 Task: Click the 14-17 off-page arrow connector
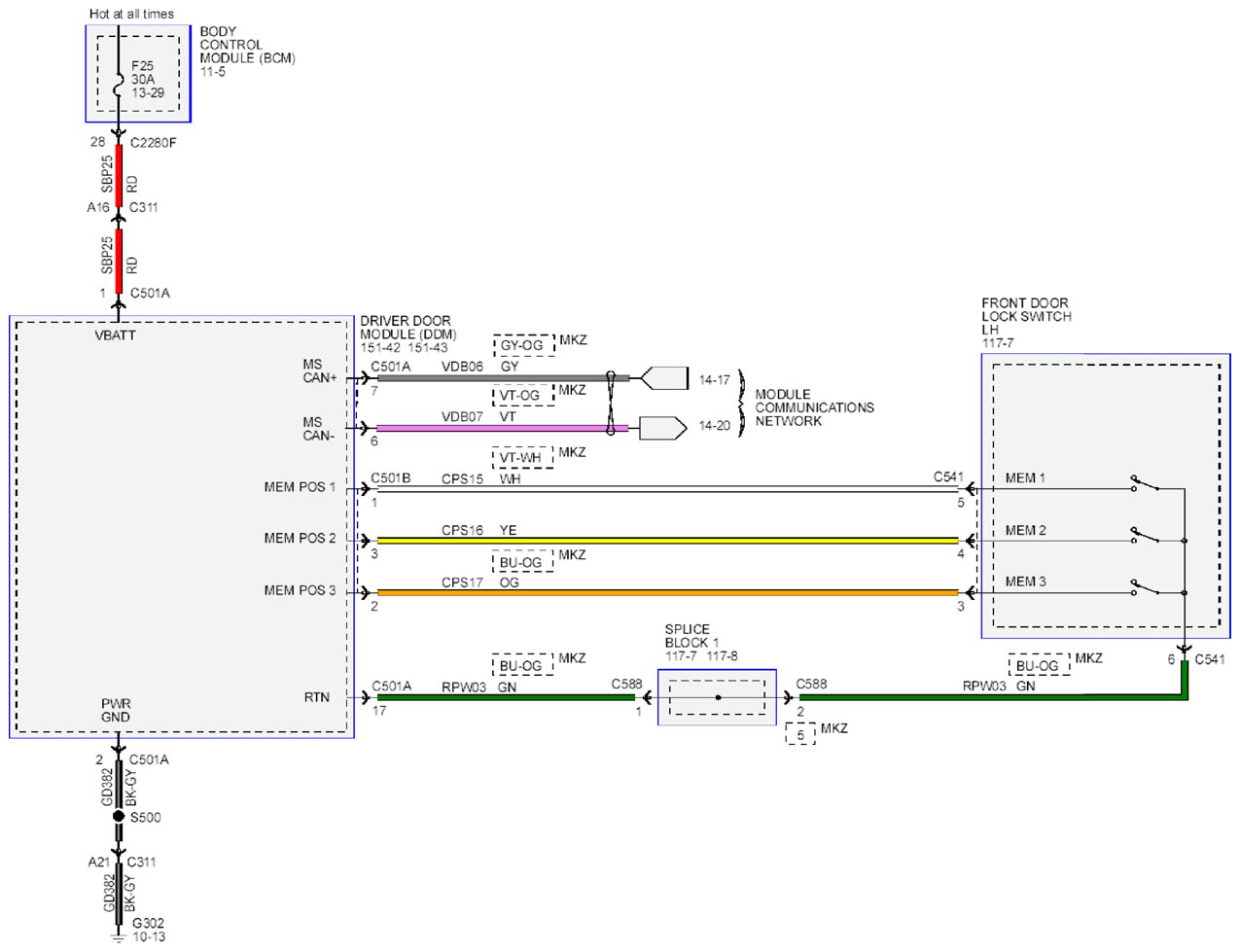point(664,378)
